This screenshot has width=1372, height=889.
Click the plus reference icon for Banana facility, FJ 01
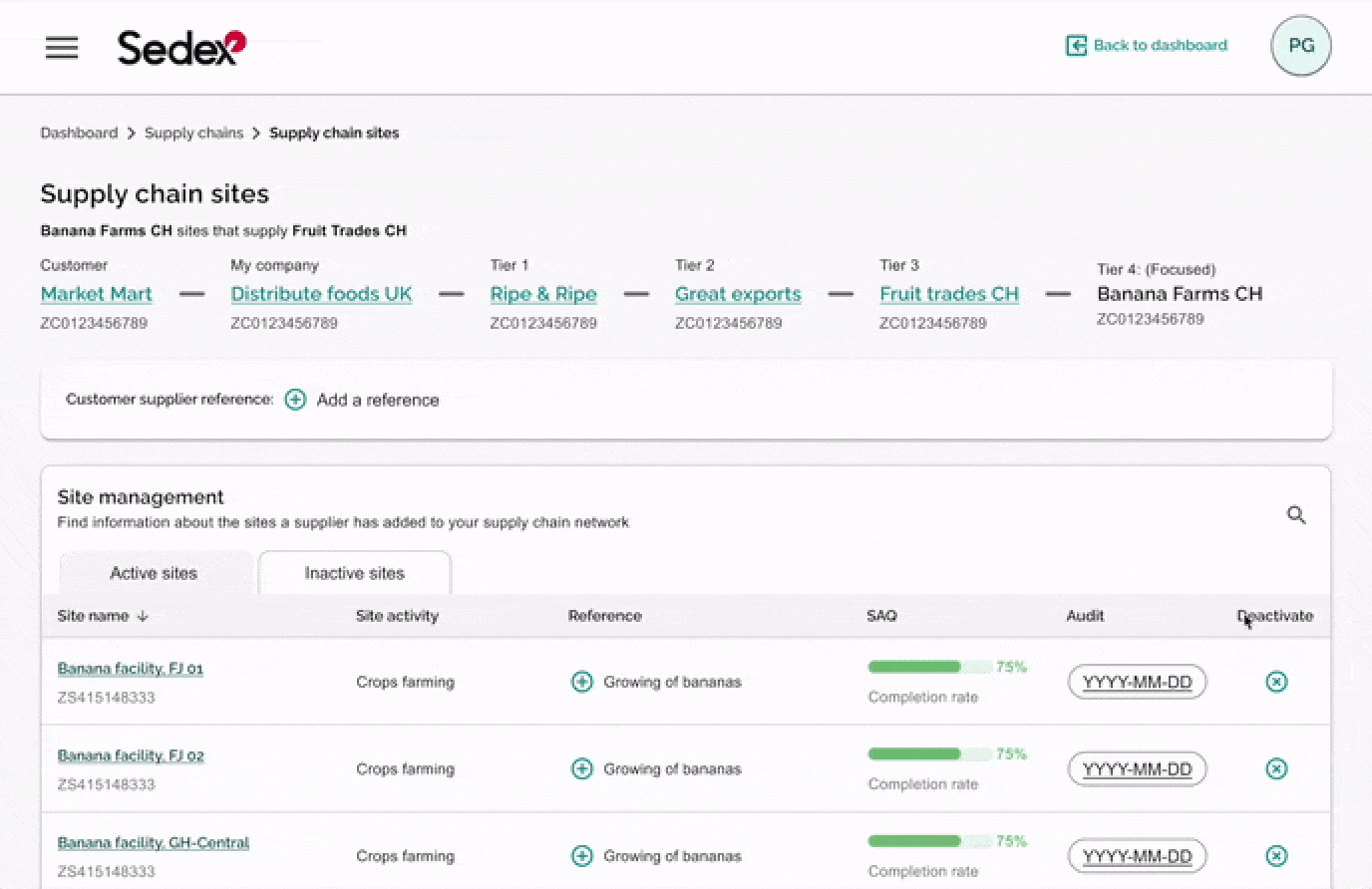[582, 682]
